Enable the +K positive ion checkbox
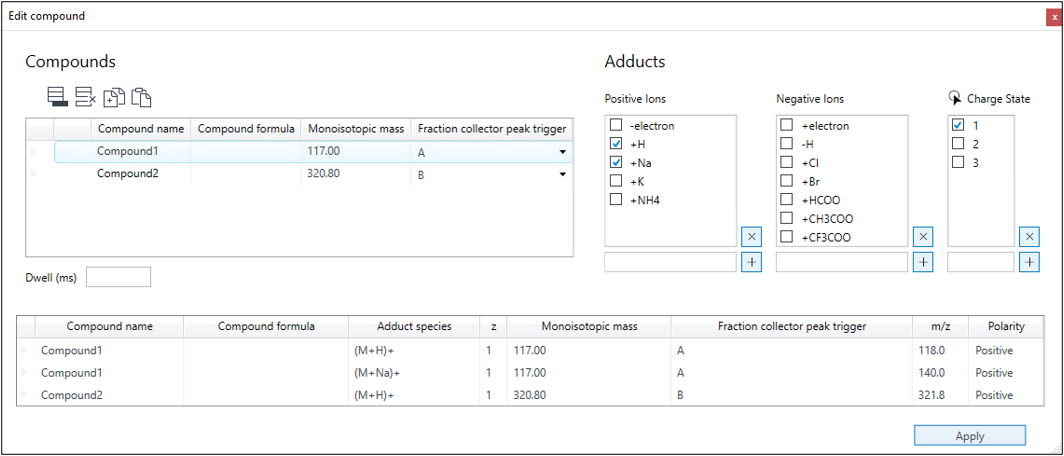1064x456 pixels. pos(615,181)
